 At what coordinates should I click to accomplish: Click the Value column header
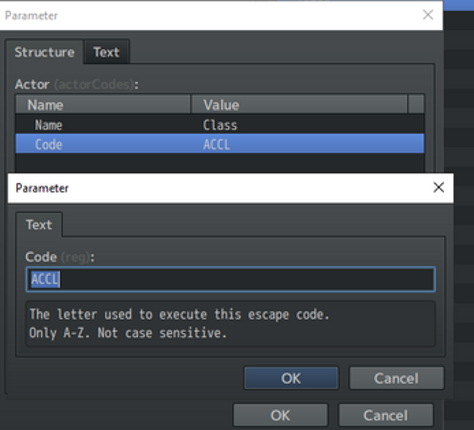click(x=299, y=105)
